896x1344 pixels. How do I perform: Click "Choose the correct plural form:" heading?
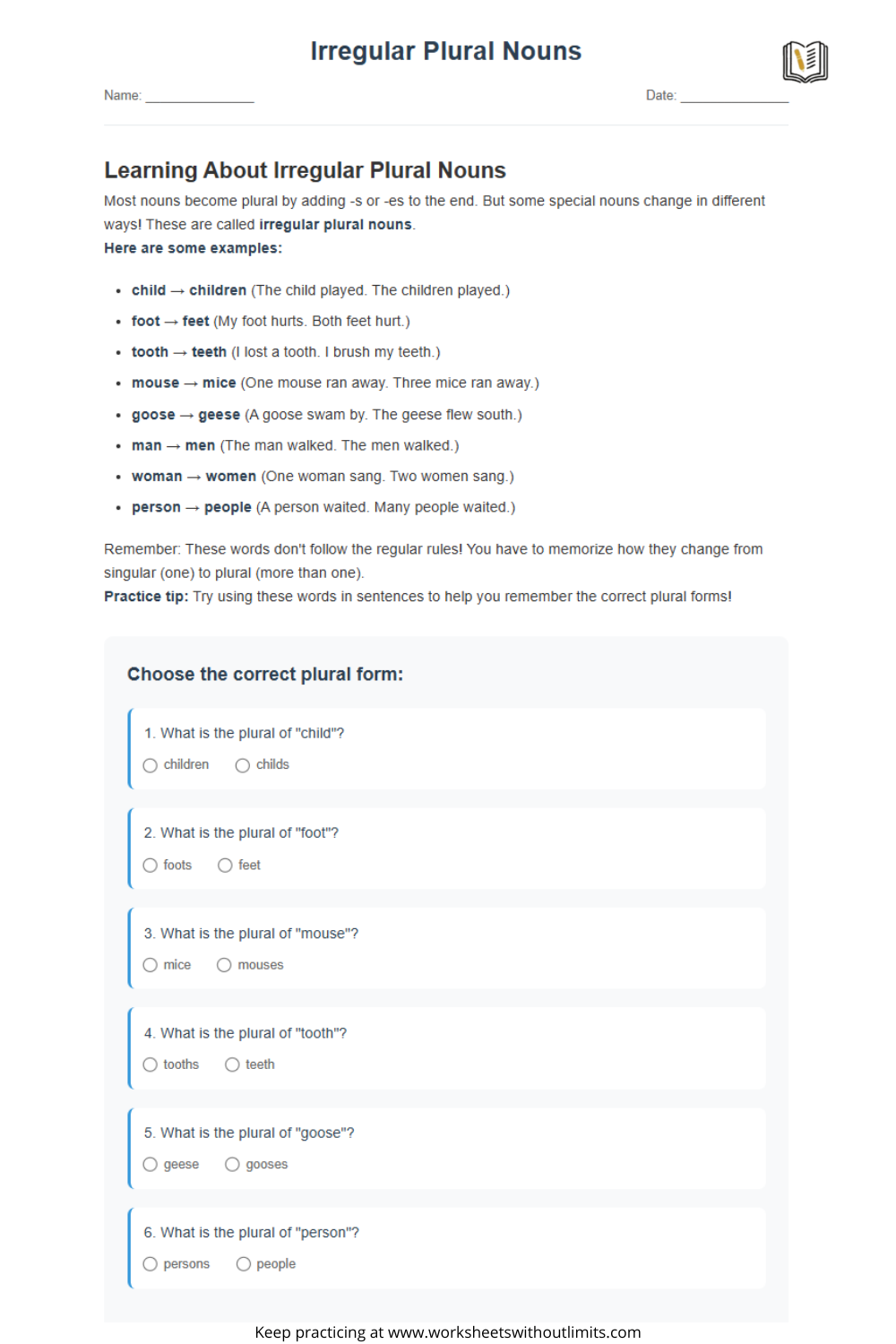pos(265,674)
